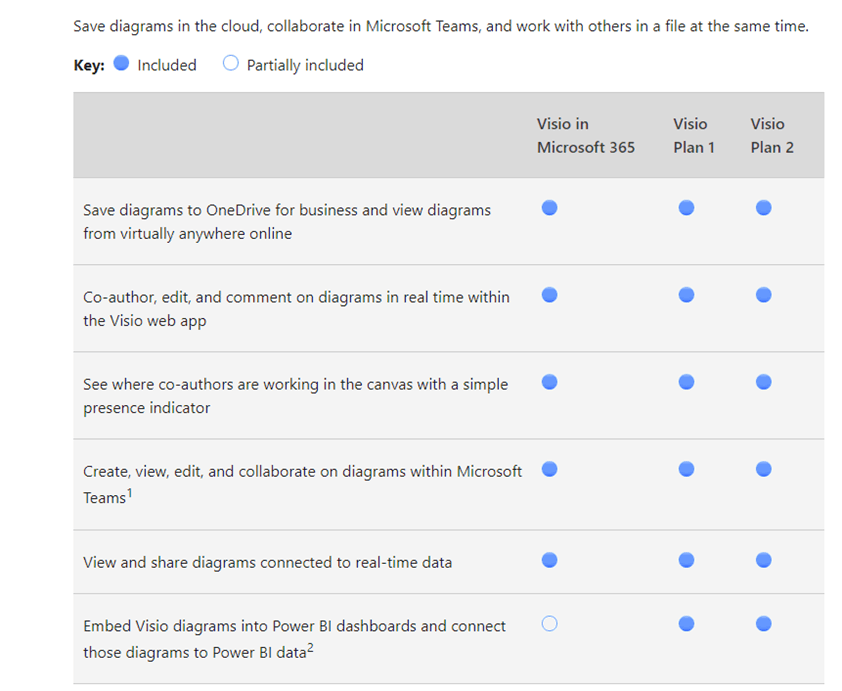Click the Included indicator for OneDrive saving under Visio Plan 2
The width and height of the screenshot is (842, 691).
pyautogui.click(x=763, y=208)
